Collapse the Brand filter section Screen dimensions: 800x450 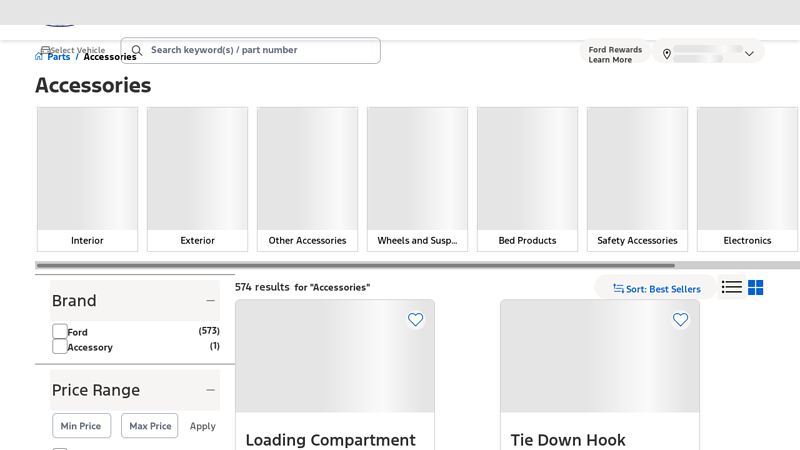coord(210,301)
